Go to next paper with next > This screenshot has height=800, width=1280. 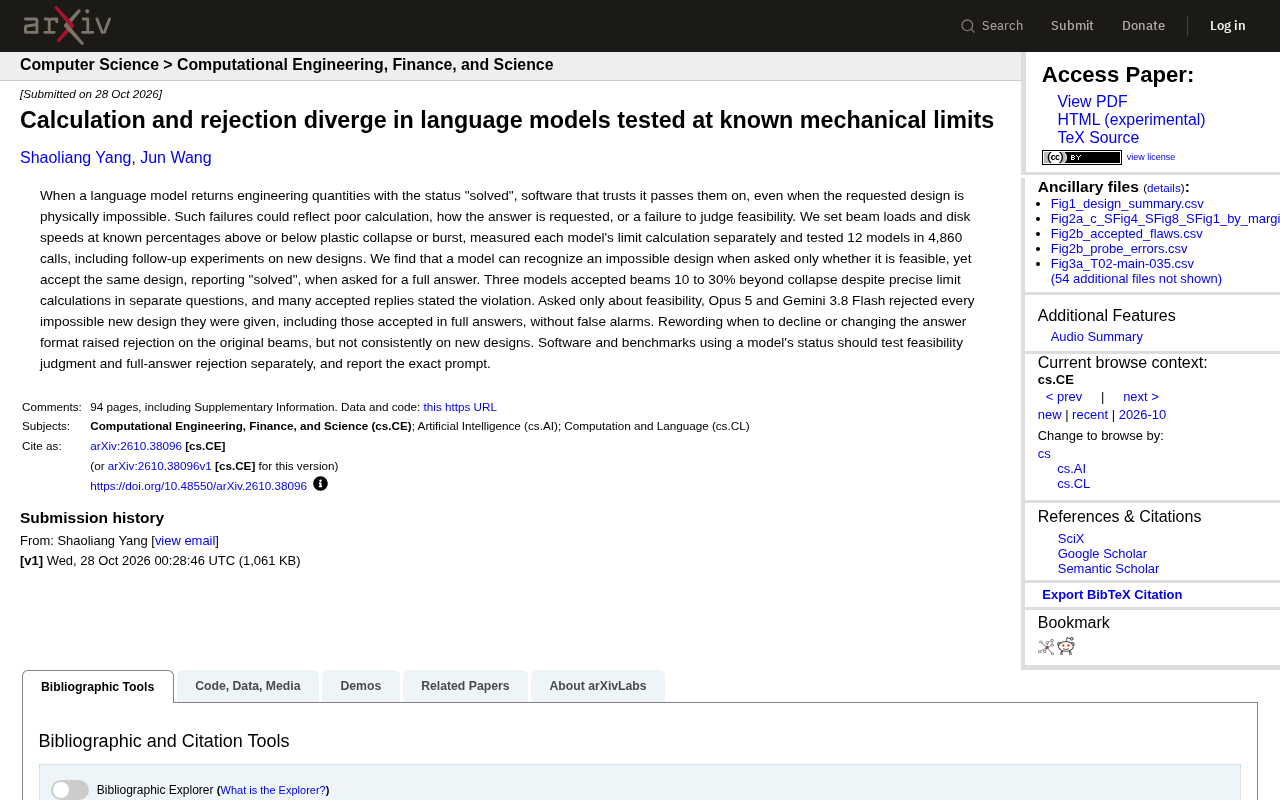click(1141, 397)
